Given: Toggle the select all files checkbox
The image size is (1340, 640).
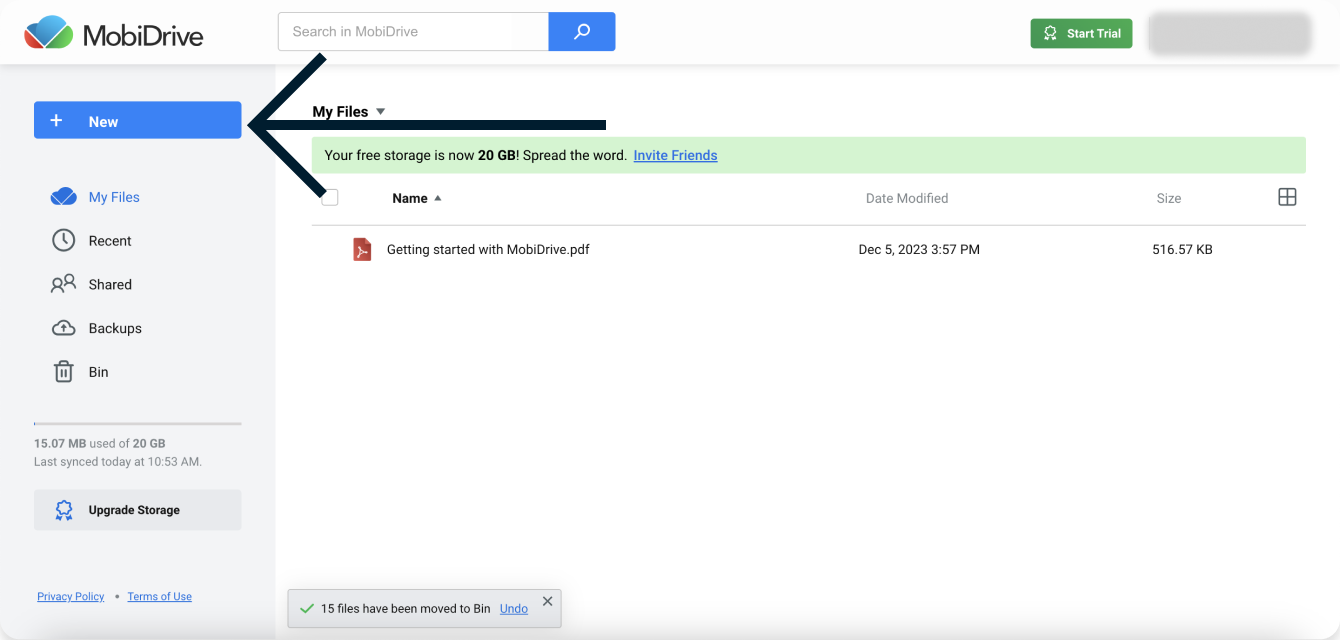Looking at the screenshot, I should (x=330, y=197).
